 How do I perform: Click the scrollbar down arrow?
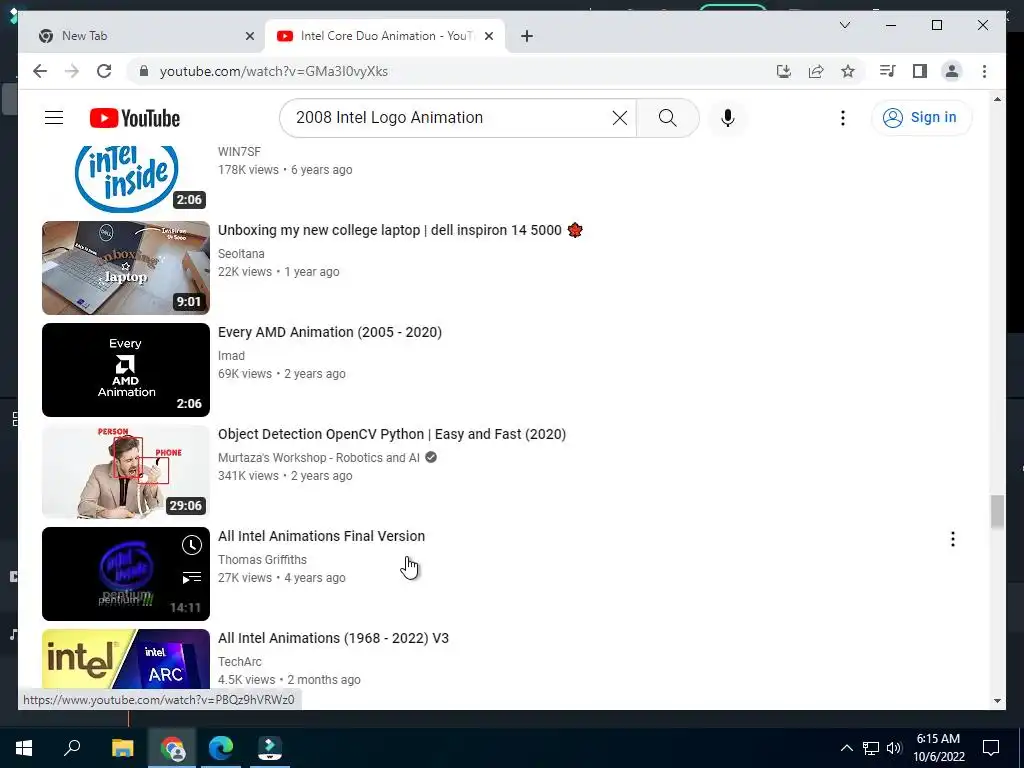point(997,701)
